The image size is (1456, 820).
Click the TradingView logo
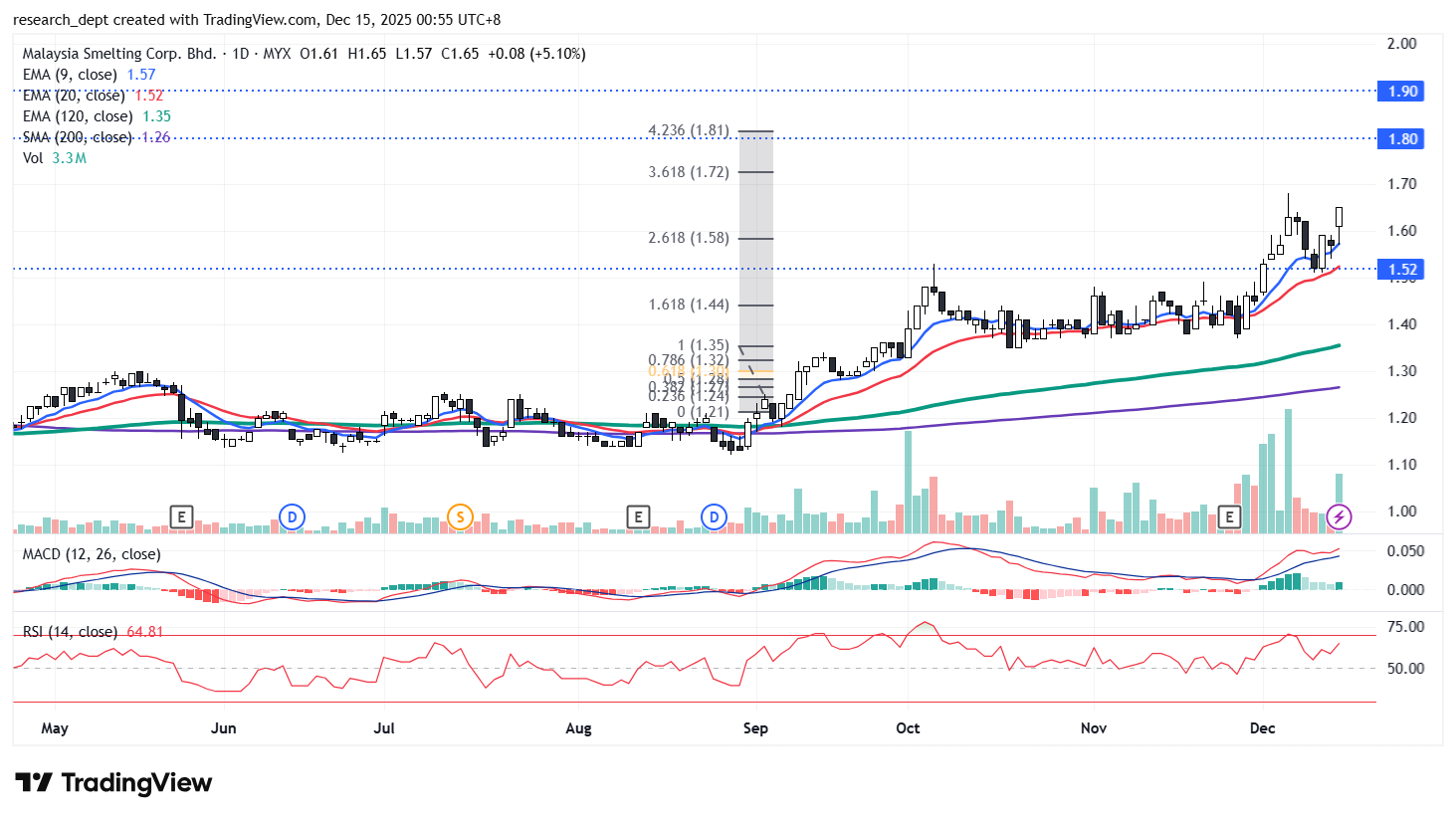click(113, 783)
